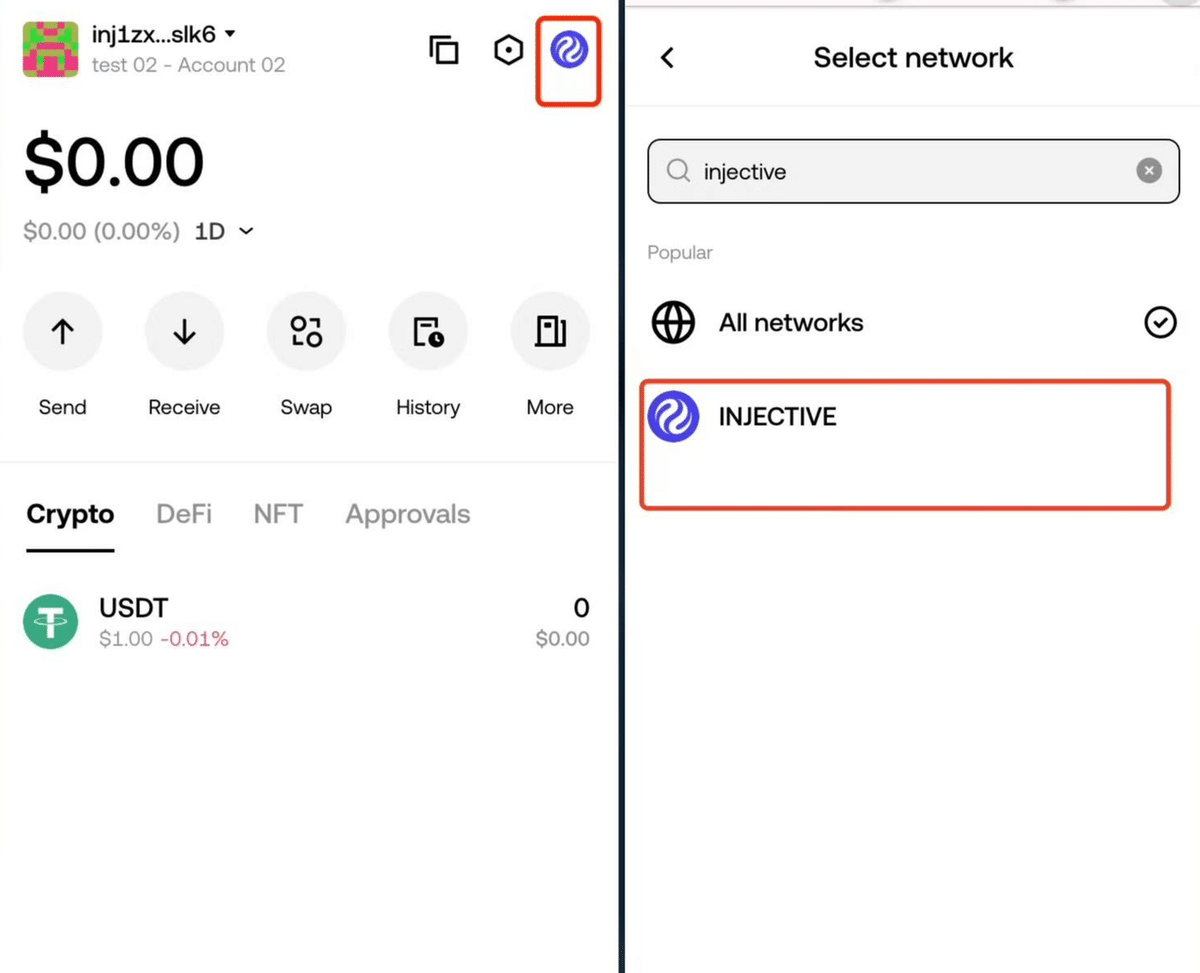1200x973 pixels.
Task: Click the network search input field
Action: [x=900, y=172]
